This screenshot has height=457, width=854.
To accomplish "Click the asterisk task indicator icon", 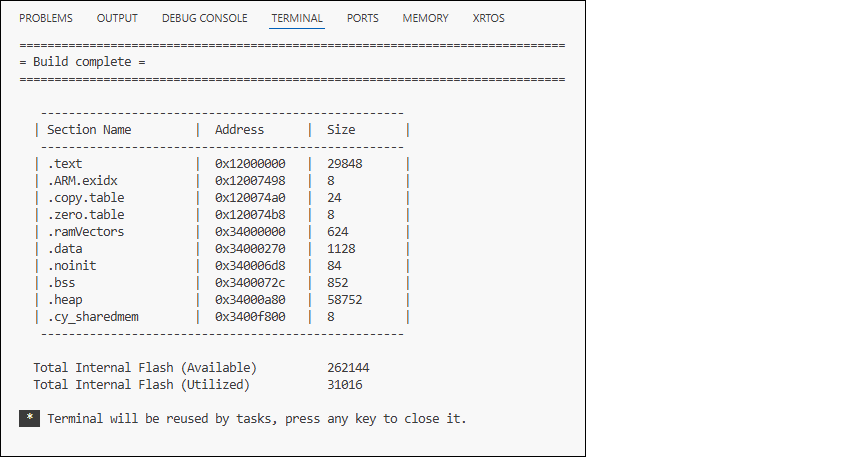I will point(30,418).
